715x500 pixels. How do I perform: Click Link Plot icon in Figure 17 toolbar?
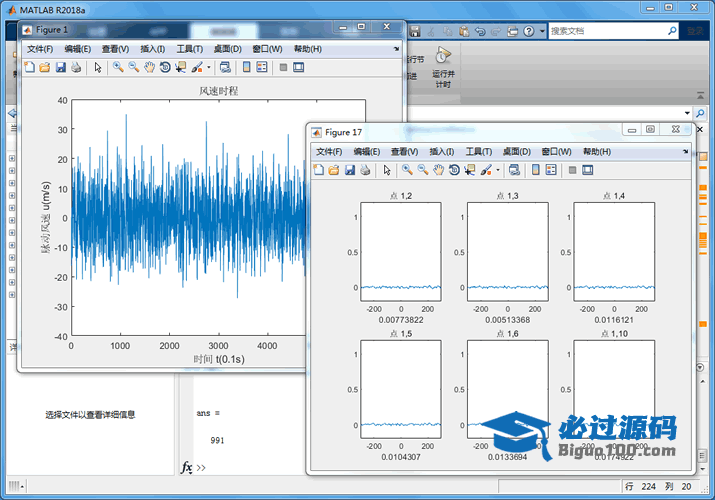coord(514,170)
